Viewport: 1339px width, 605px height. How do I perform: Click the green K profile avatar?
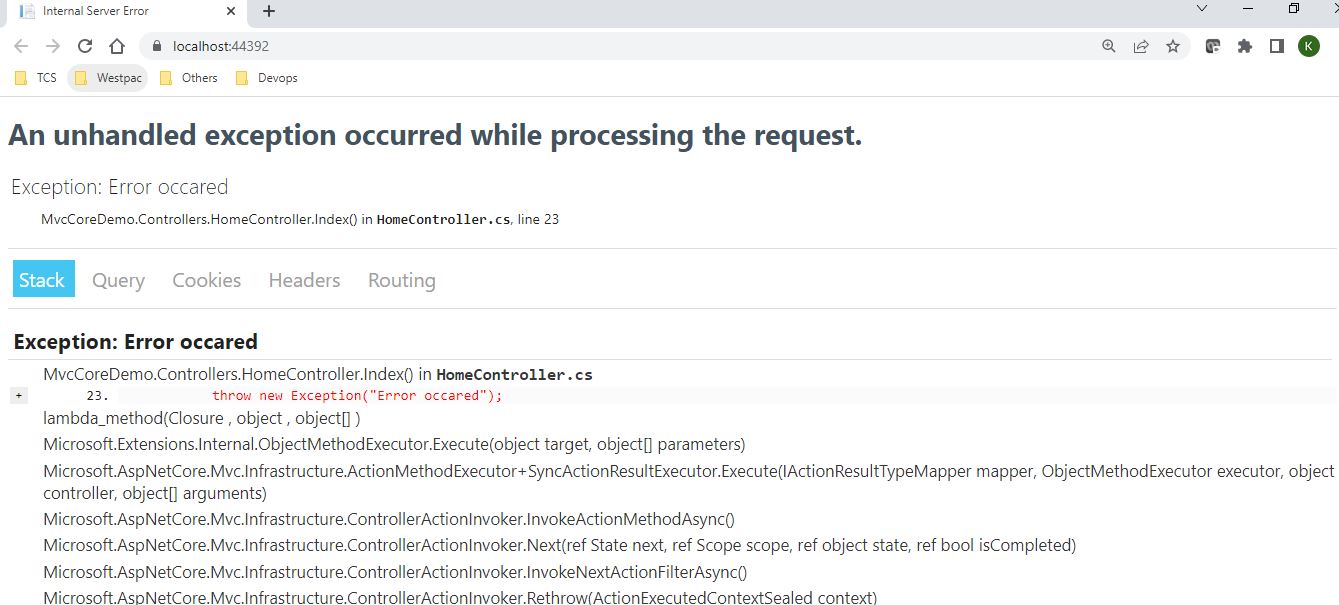(1308, 45)
